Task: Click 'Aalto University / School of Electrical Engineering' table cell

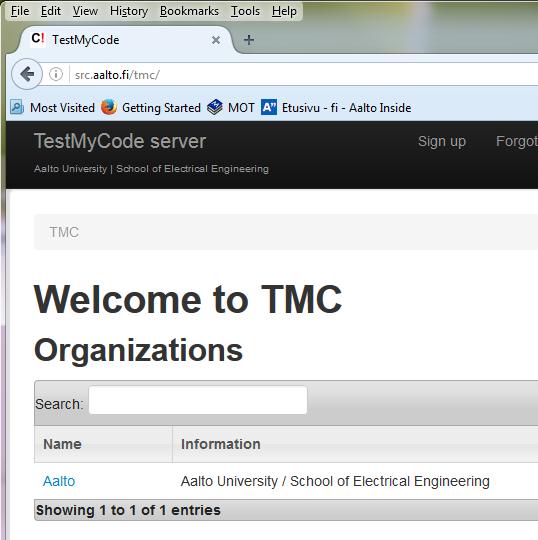Action: (335, 481)
